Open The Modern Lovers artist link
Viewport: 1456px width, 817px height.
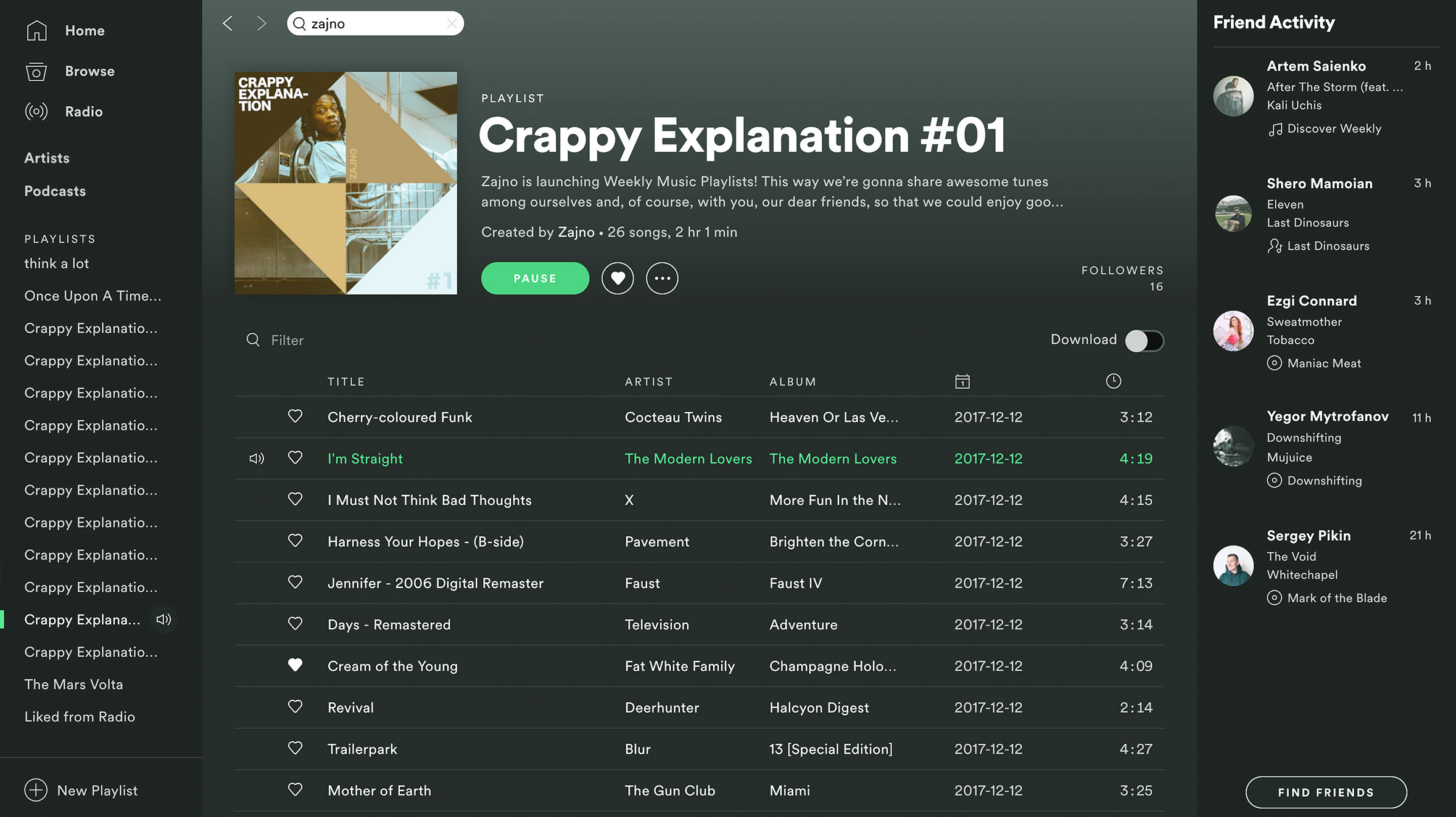(689, 458)
